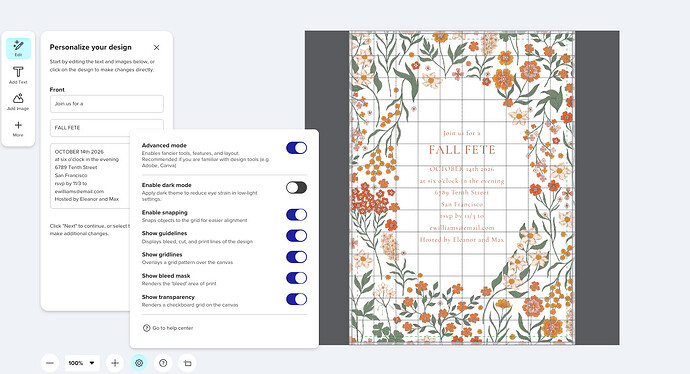Select 'Join us for a' text on canvas

(x=462, y=133)
